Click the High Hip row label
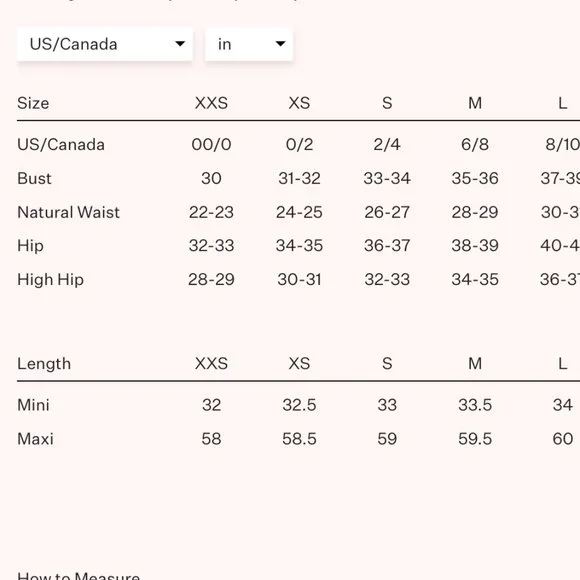The image size is (580, 580). (x=50, y=280)
